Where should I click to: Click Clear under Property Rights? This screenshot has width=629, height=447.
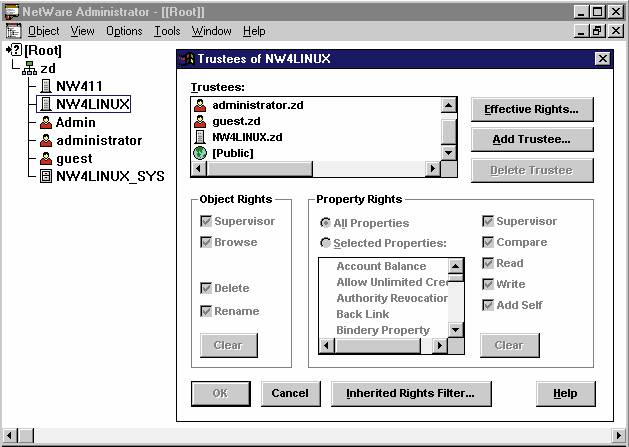[509, 345]
